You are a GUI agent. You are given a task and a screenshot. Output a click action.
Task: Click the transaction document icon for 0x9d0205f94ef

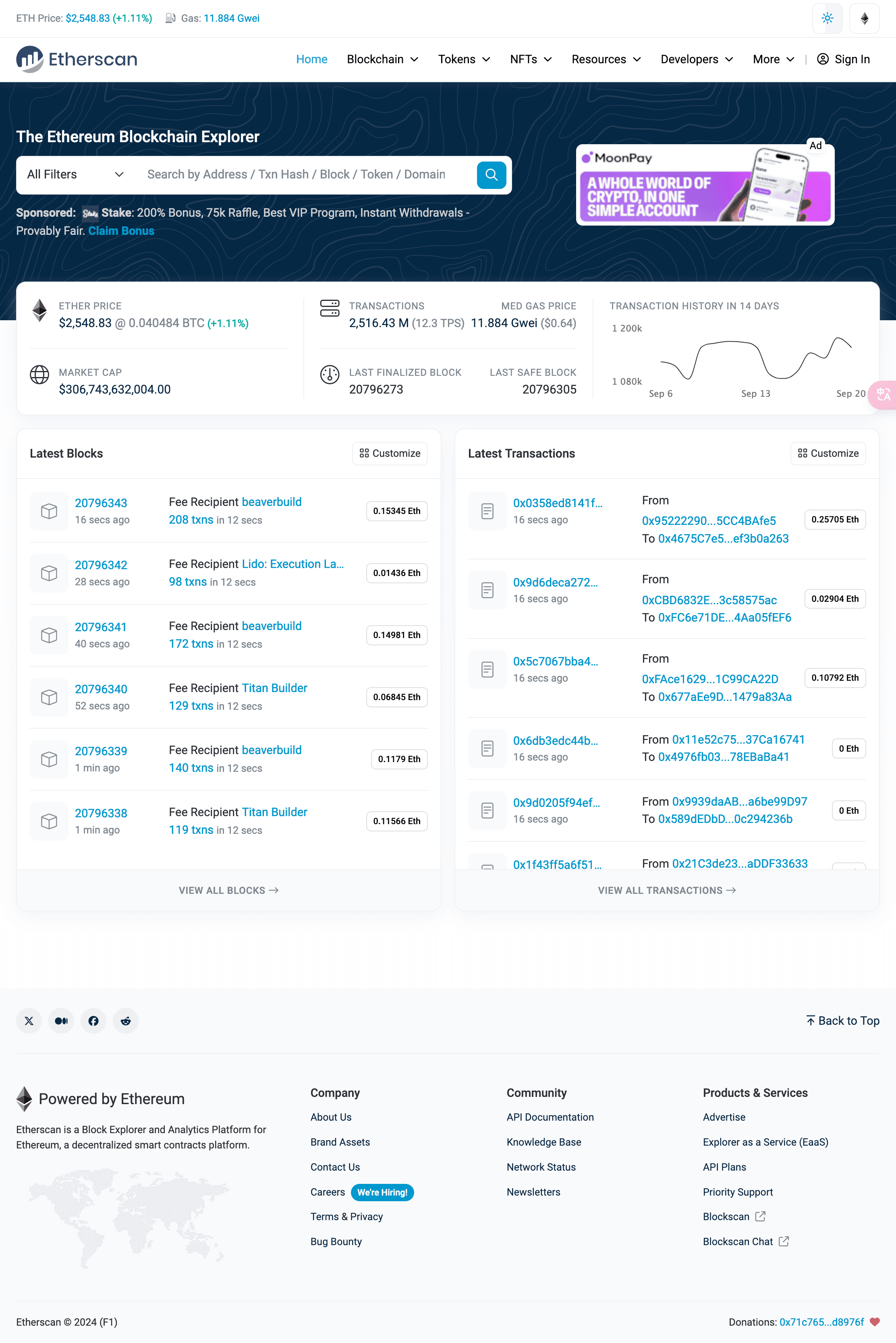click(x=487, y=810)
